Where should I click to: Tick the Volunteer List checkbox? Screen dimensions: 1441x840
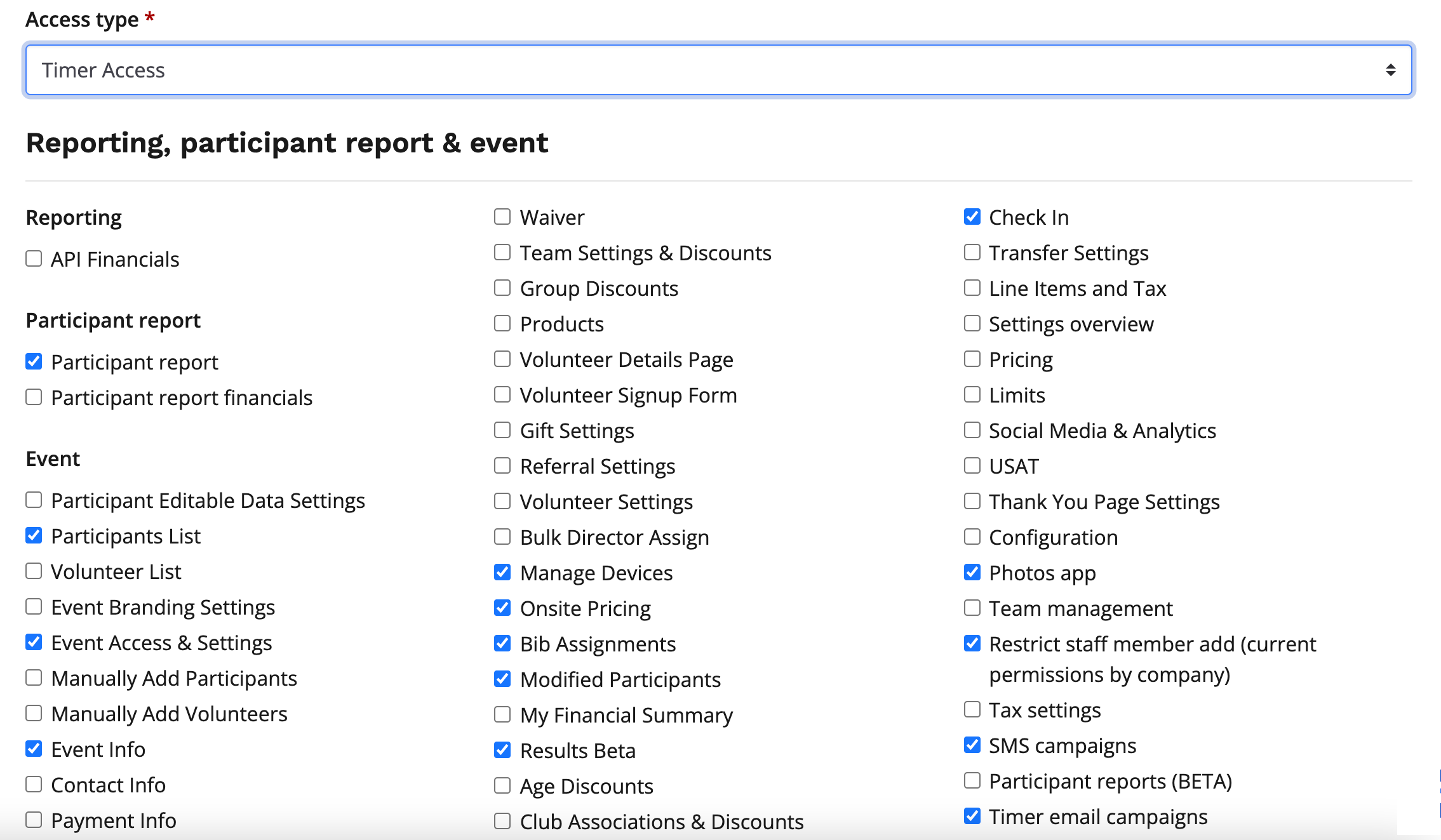tap(34, 571)
